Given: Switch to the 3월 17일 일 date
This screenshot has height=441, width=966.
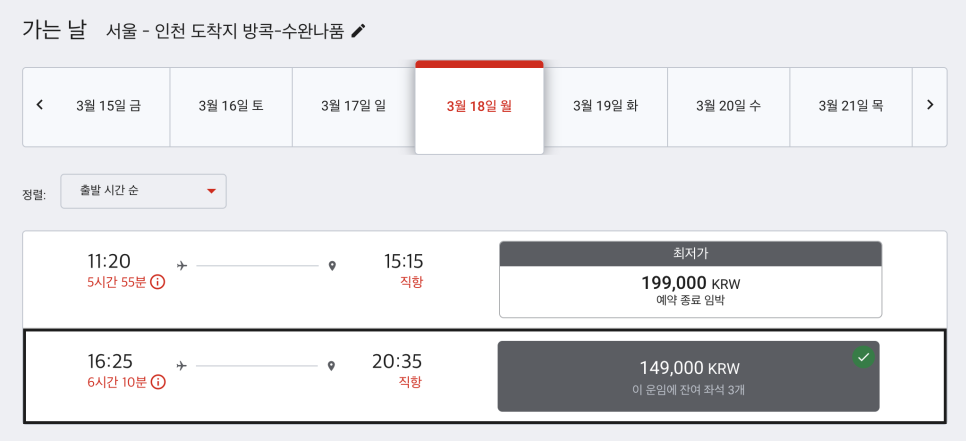Looking at the screenshot, I should point(354,106).
